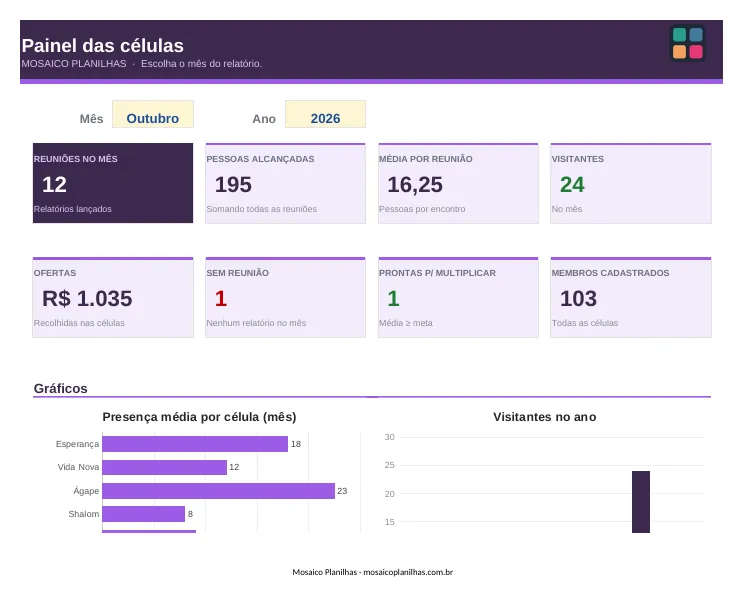The height and width of the screenshot is (597, 743).
Task: Click the subtitle 'Escolha o mês do relatório.'
Action: (x=201, y=63)
